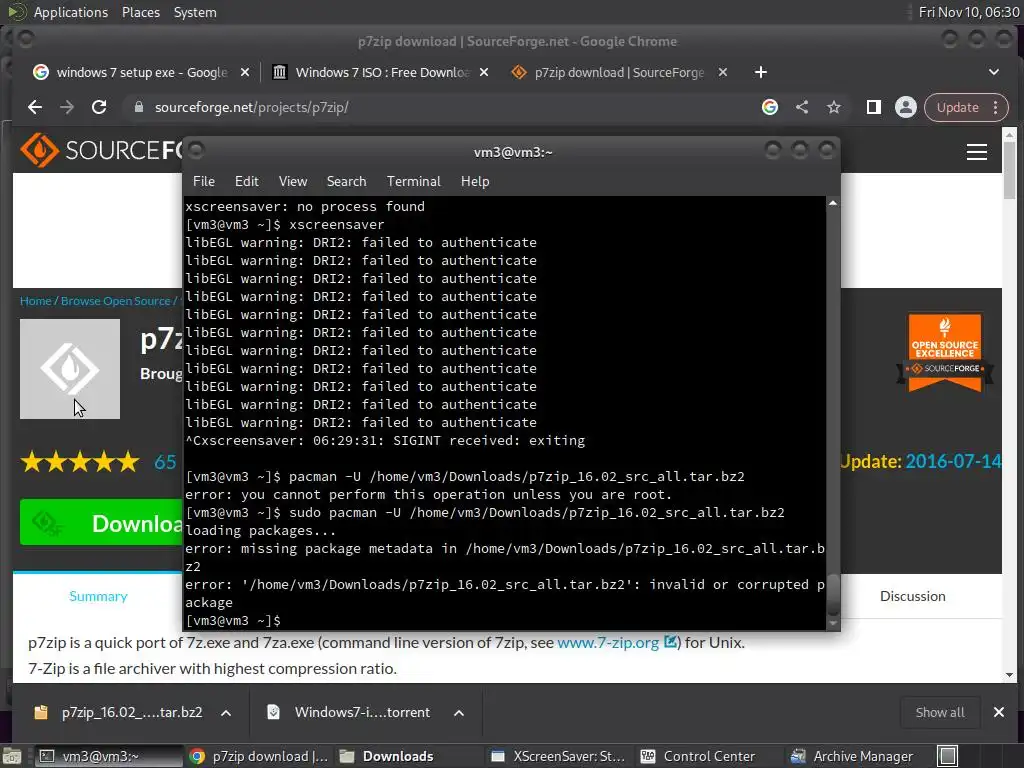Close the Chrome downloads bar

[999, 712]
